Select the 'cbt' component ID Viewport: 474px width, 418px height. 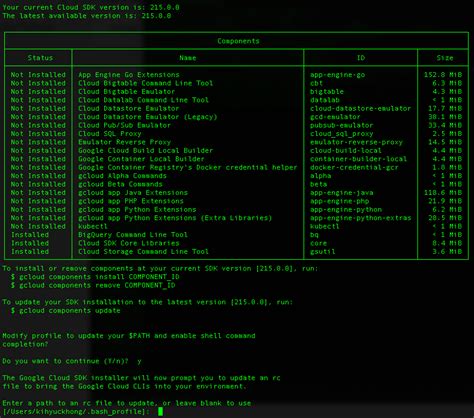(x=316, y=83)
